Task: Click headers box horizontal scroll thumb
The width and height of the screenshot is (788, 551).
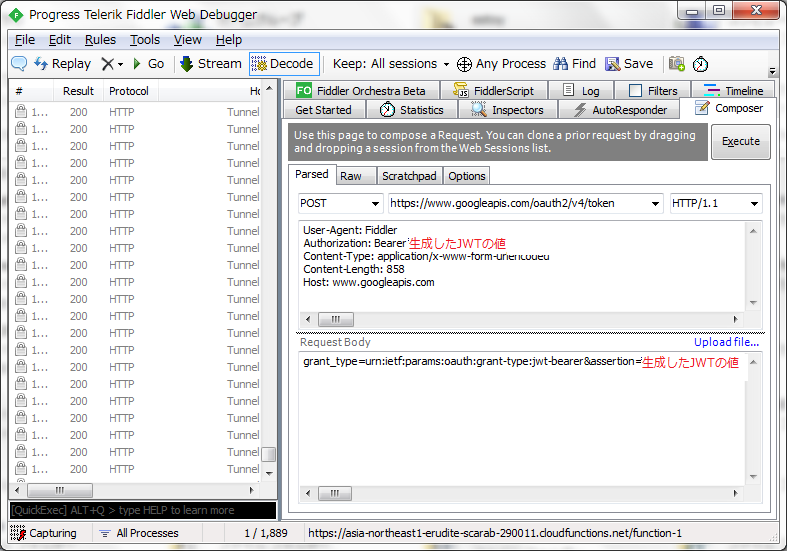Action: (x=336, y=319)
